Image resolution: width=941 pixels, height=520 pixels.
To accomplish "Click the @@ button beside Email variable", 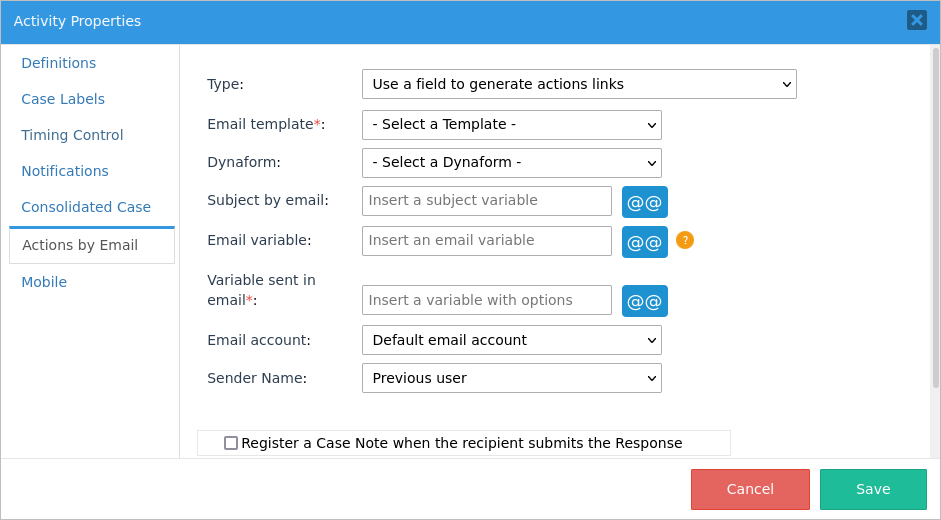I will click(x=644, y=242).
